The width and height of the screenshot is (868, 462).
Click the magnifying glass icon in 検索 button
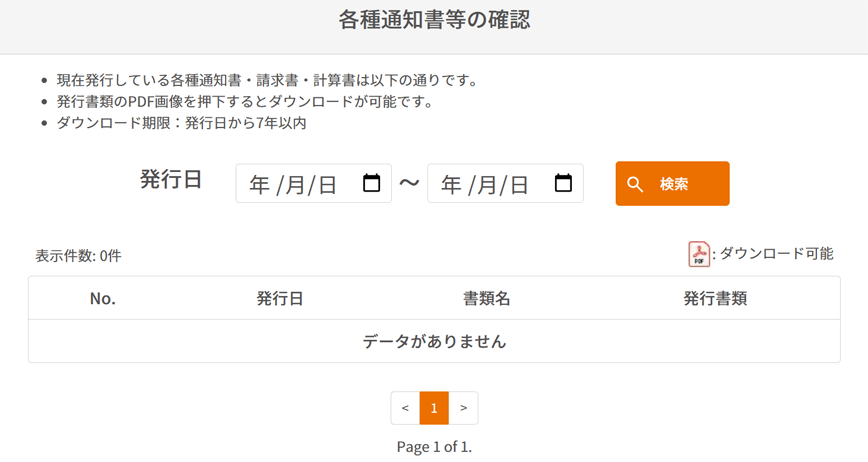point(635,184)
